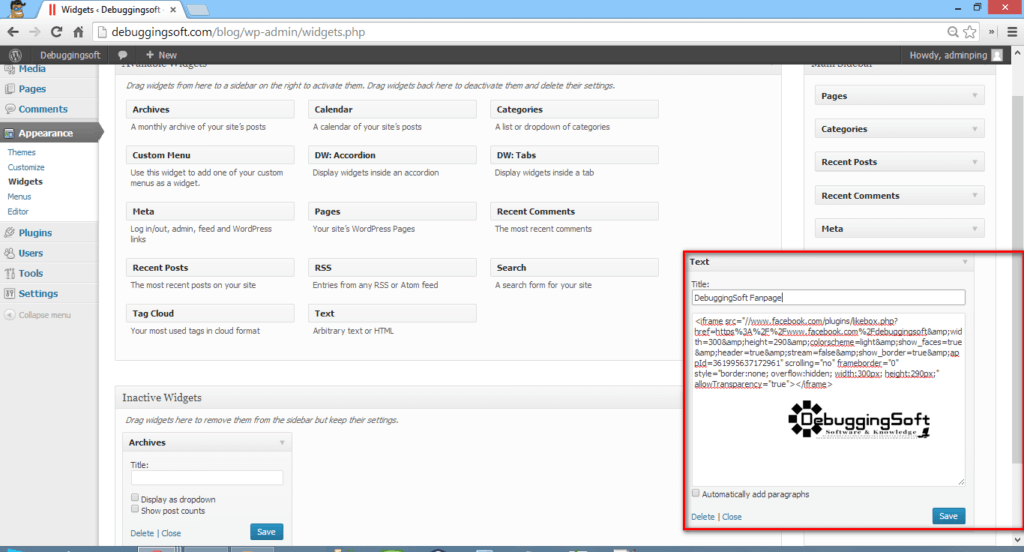Select the Text available widget
This screenshot has width=1024, height=552.
pos(392,313)
